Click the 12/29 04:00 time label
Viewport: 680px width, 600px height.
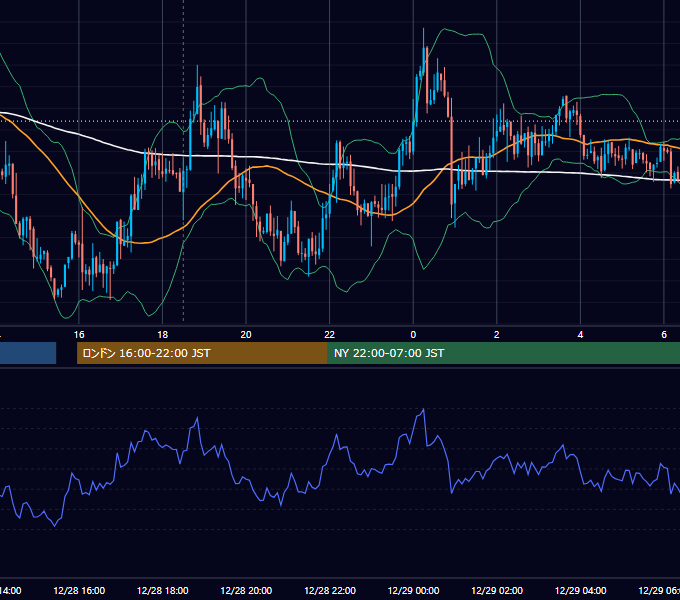(x=581, y=590)
